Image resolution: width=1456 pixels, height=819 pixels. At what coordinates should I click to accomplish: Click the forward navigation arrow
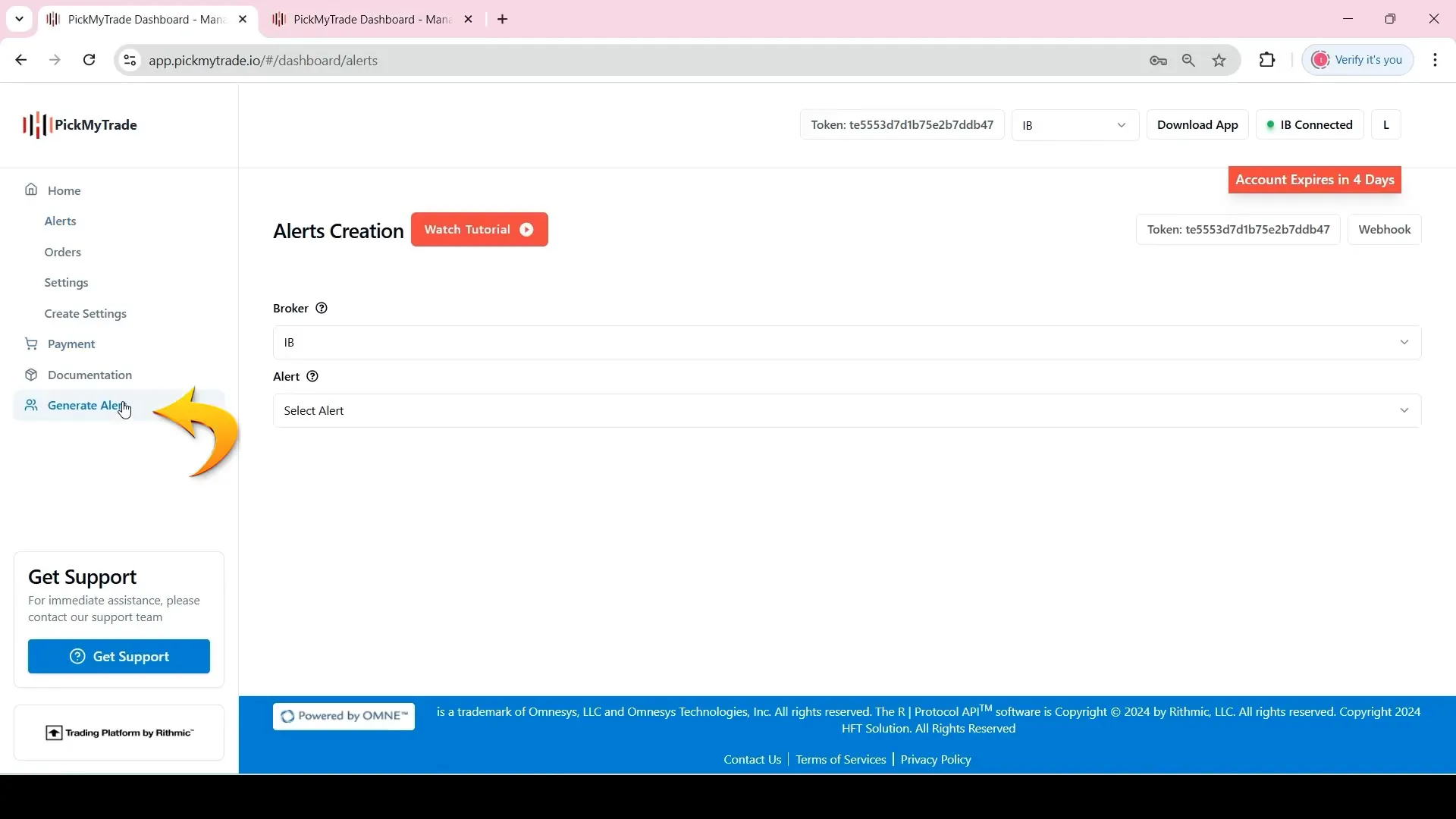click(x=55, y=60)
